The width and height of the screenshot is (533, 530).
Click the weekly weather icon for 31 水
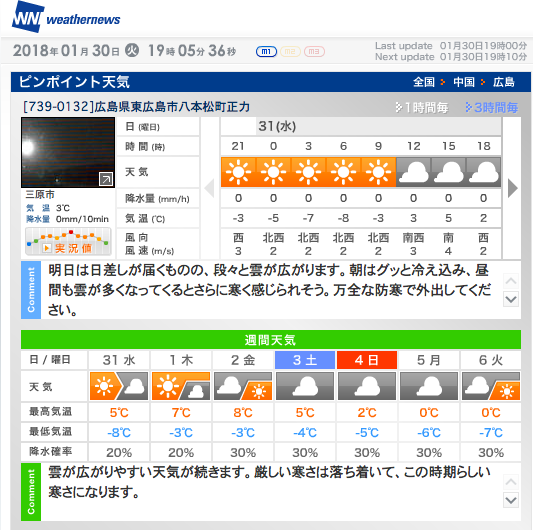[119, 386]
